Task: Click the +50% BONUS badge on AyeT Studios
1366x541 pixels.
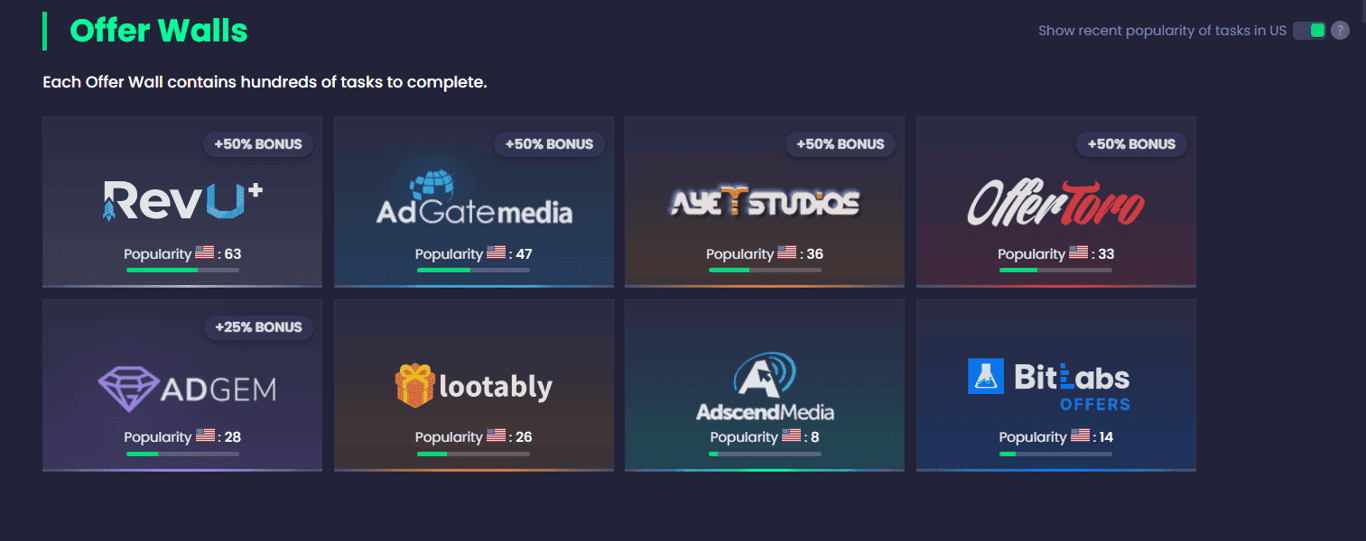Action: point(840,144)
